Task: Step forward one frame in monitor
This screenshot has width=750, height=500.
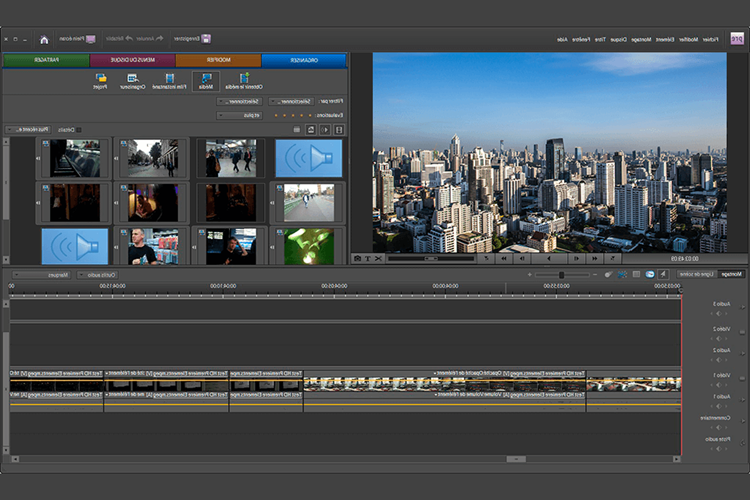Action: click(x=522, y=258)
